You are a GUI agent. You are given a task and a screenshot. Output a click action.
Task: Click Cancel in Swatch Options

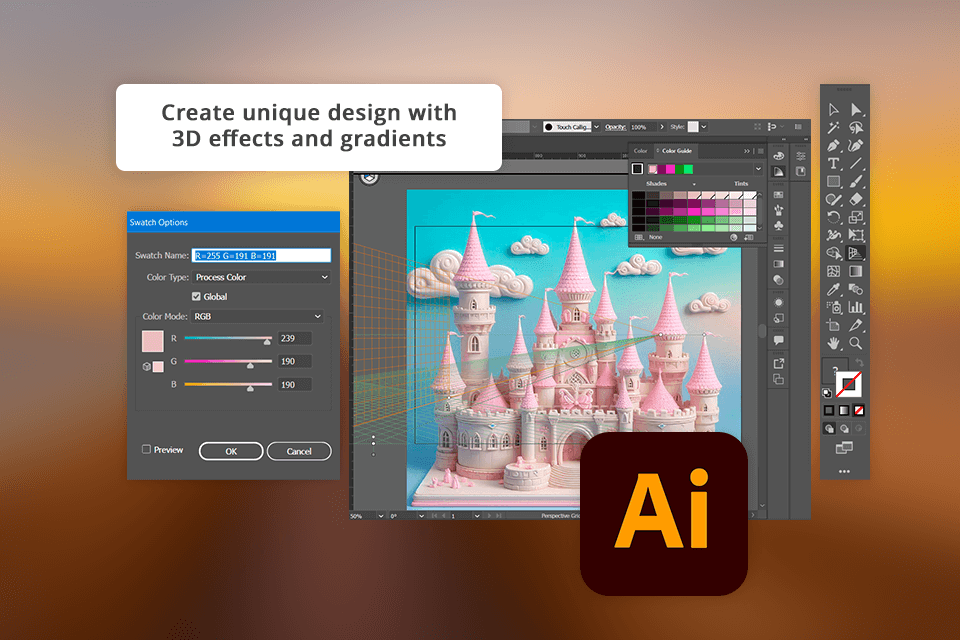point(299,451)
